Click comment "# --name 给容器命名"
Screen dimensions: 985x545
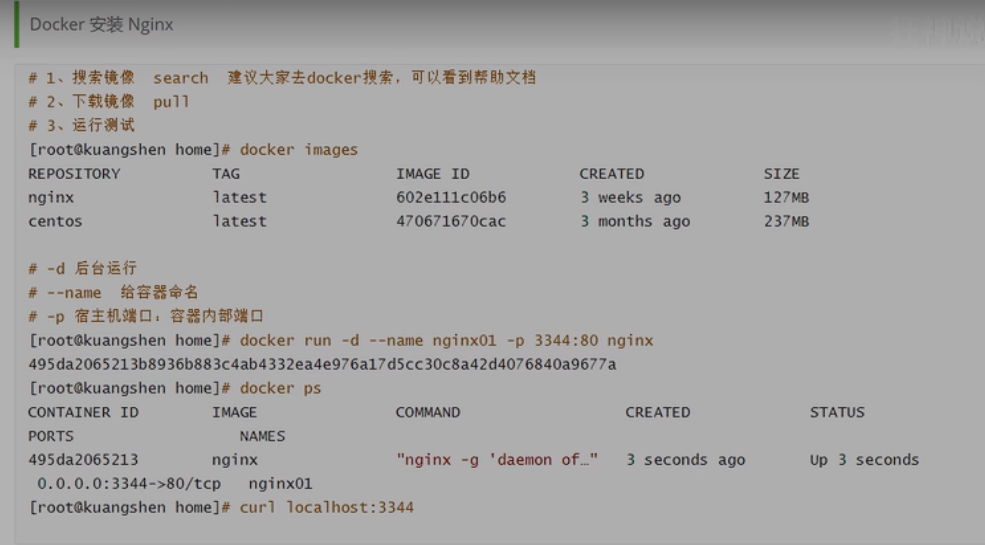pos(113,293)
